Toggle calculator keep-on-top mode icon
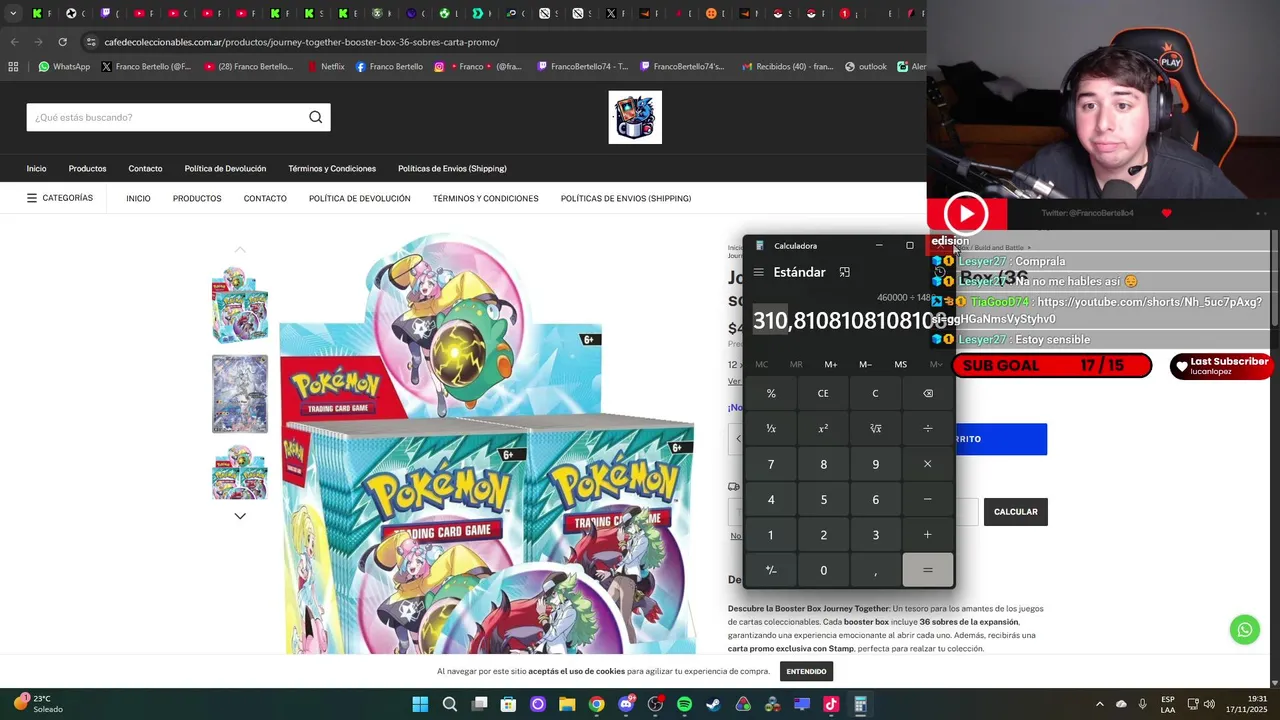 coord(844,272)
